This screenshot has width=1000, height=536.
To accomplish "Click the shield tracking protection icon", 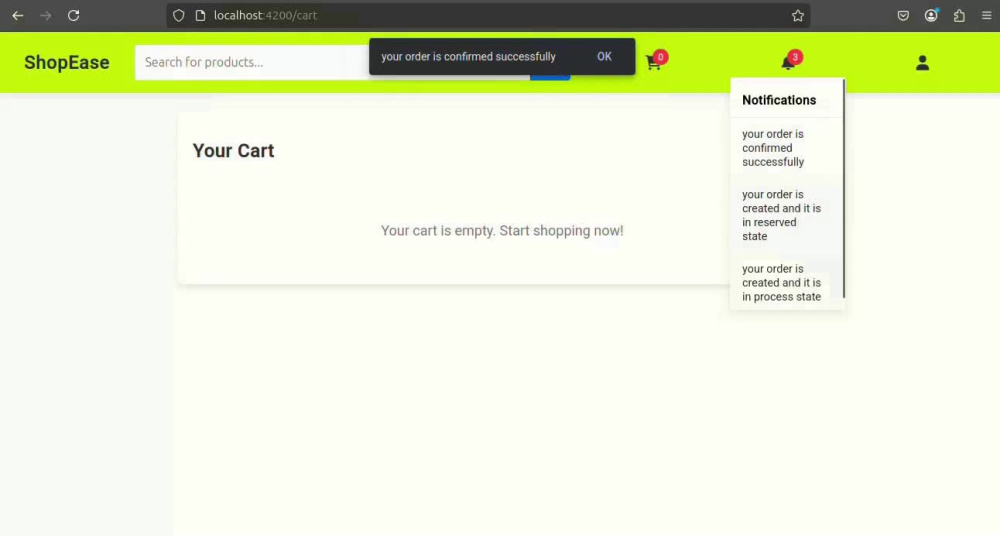I will (x=179, y=15).
